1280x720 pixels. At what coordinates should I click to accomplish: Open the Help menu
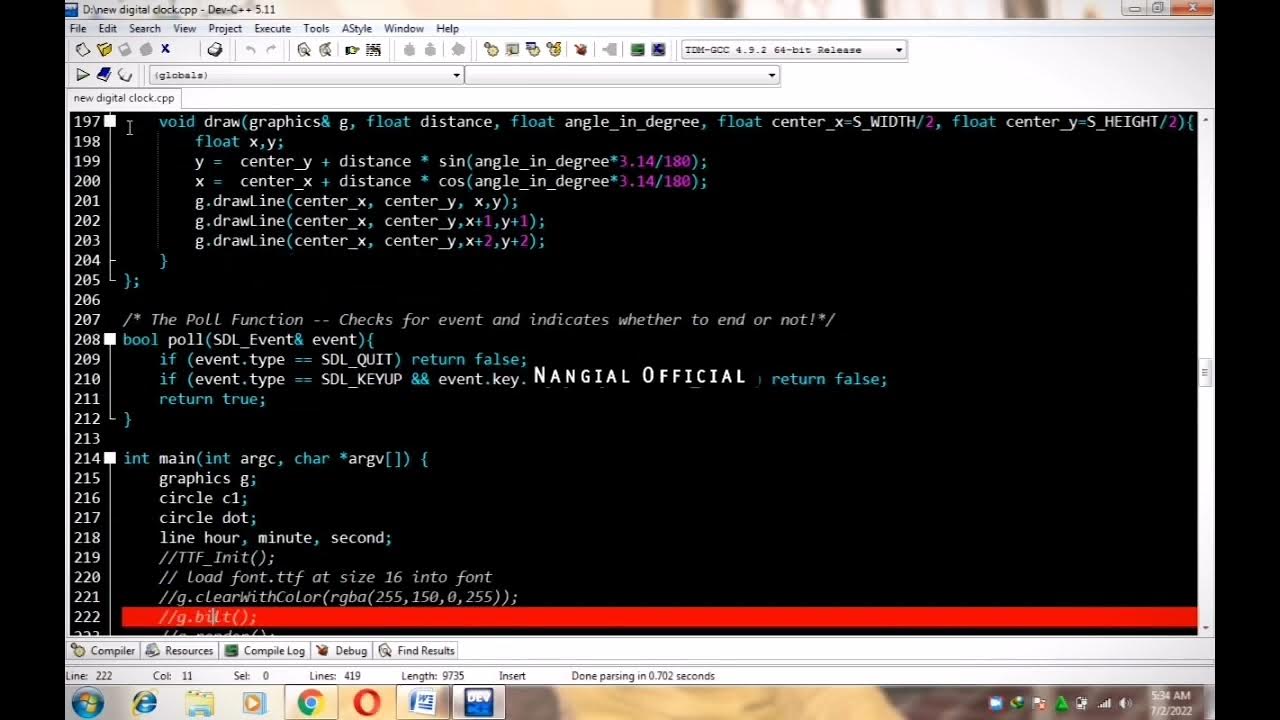(447, 28)
